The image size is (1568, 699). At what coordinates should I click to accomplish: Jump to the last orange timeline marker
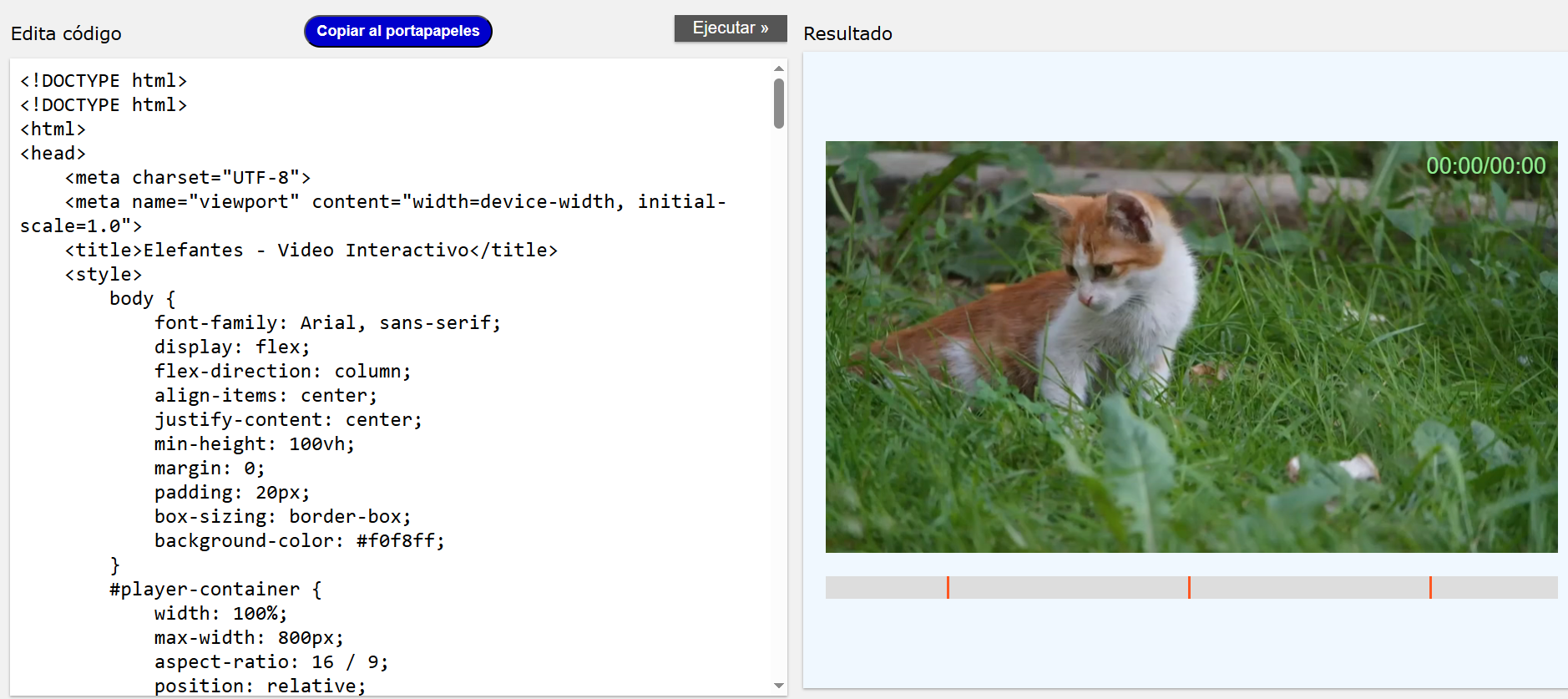coord(1430,587)
